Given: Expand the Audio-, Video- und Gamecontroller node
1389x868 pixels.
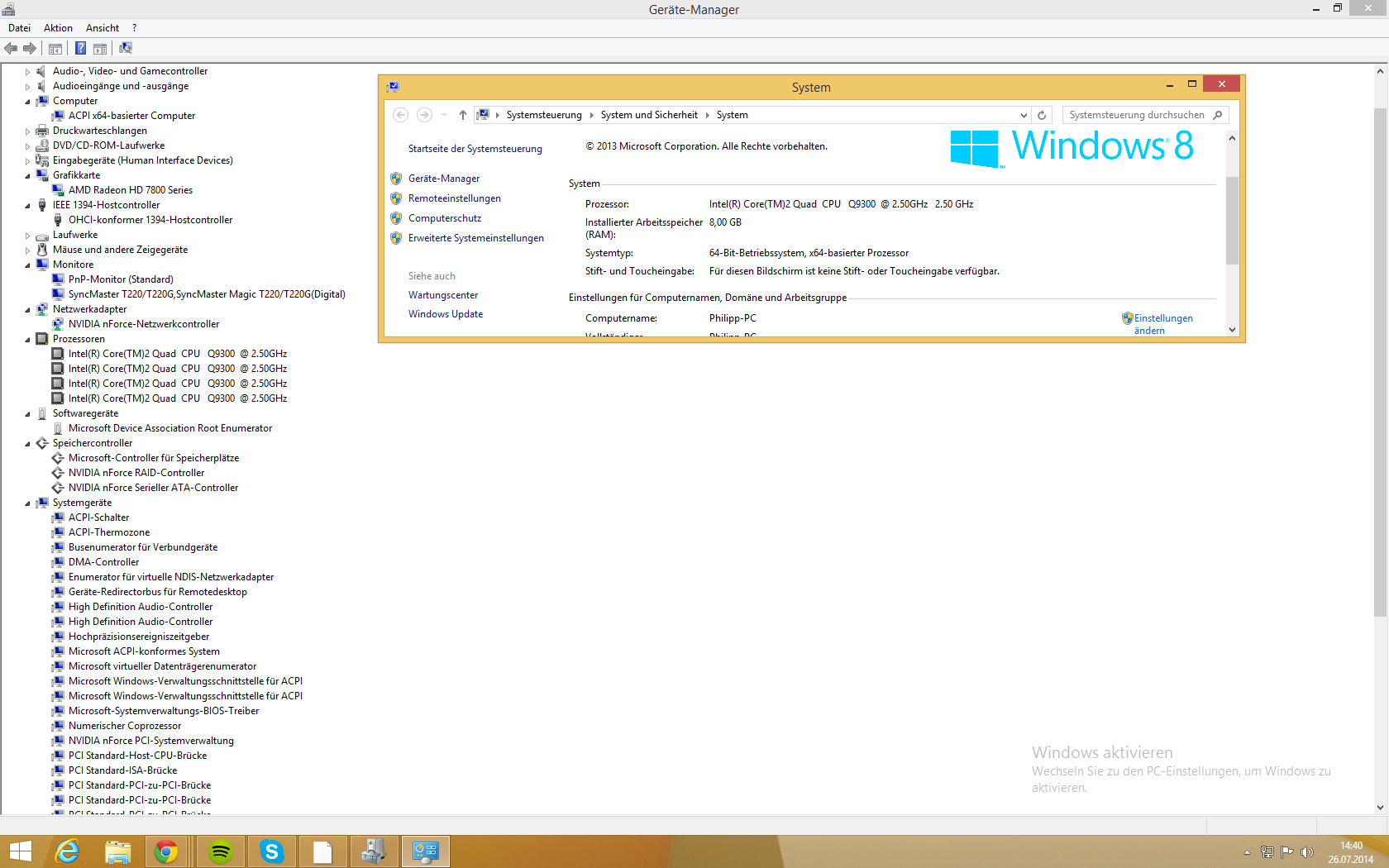Looking at the screenshot, I should (x=27, y=72).
